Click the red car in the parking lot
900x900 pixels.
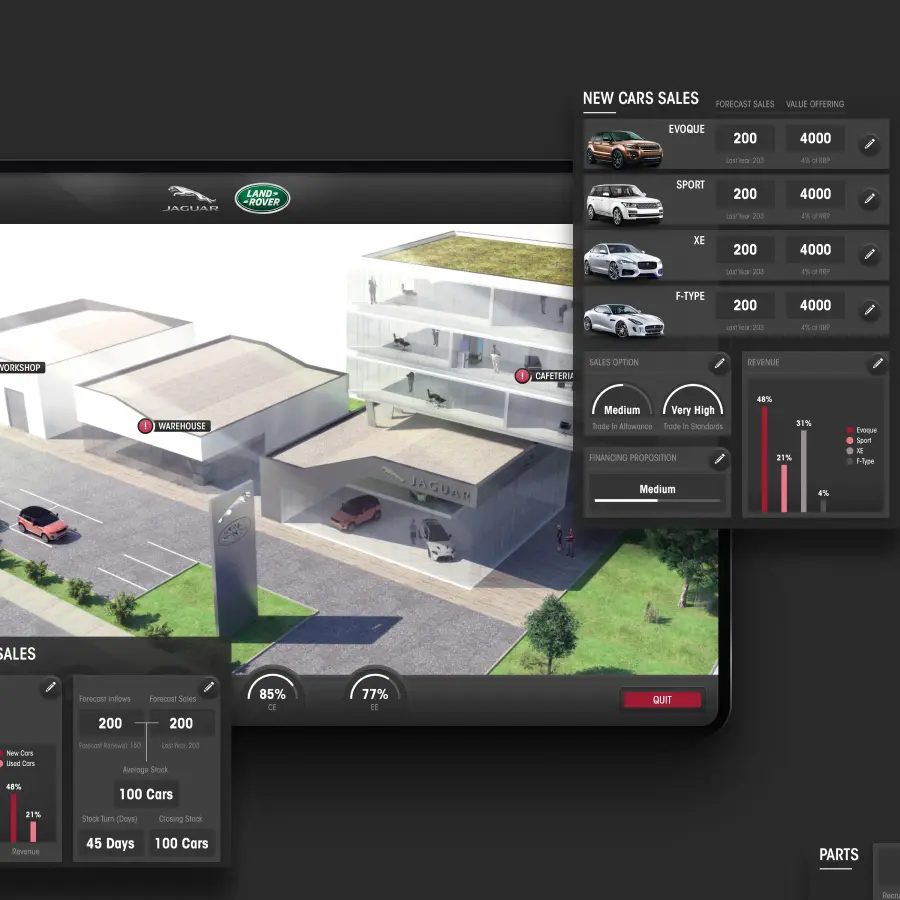click(43, 523)
